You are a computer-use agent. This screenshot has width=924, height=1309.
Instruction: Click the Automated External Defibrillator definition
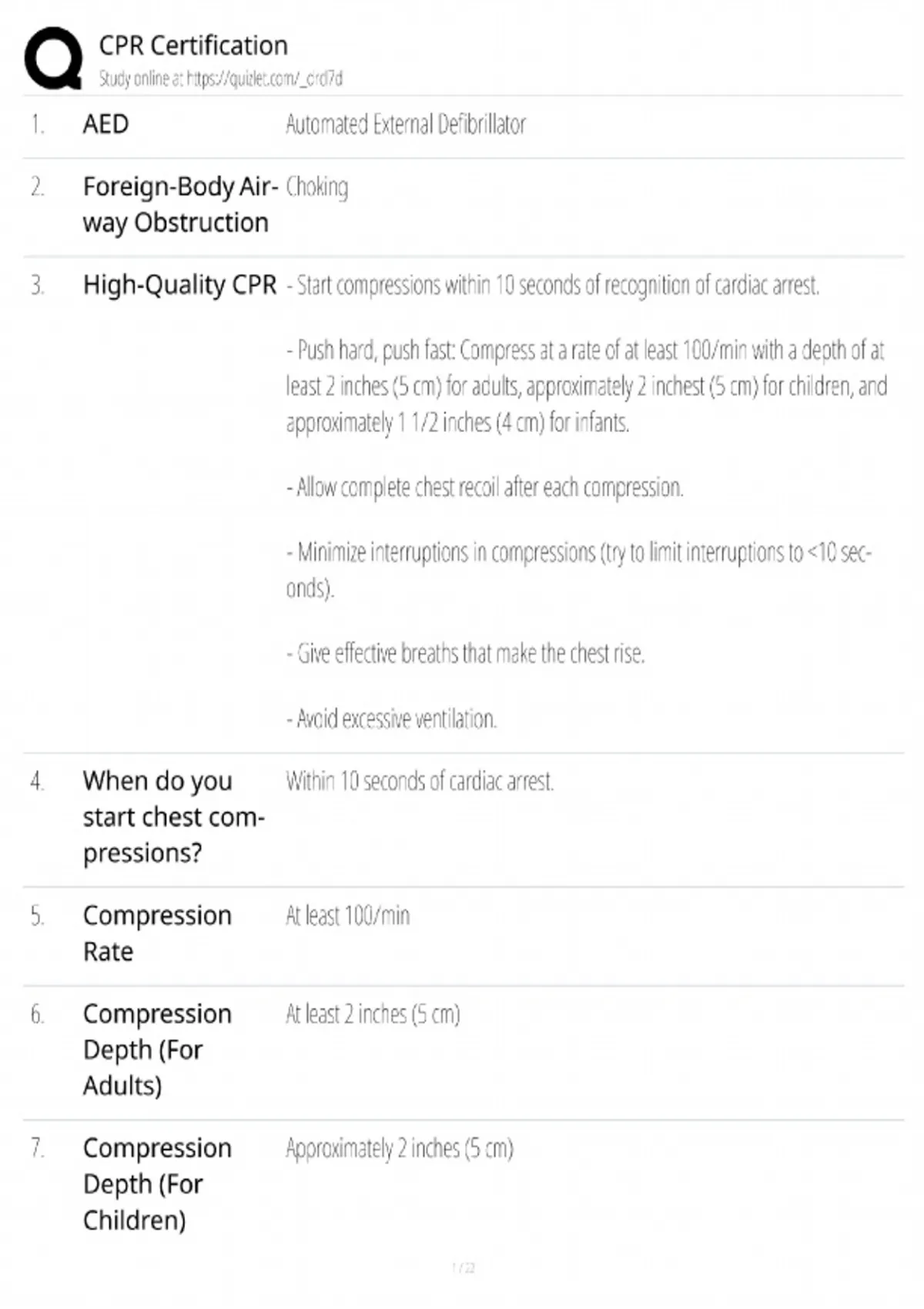(405, 124)
